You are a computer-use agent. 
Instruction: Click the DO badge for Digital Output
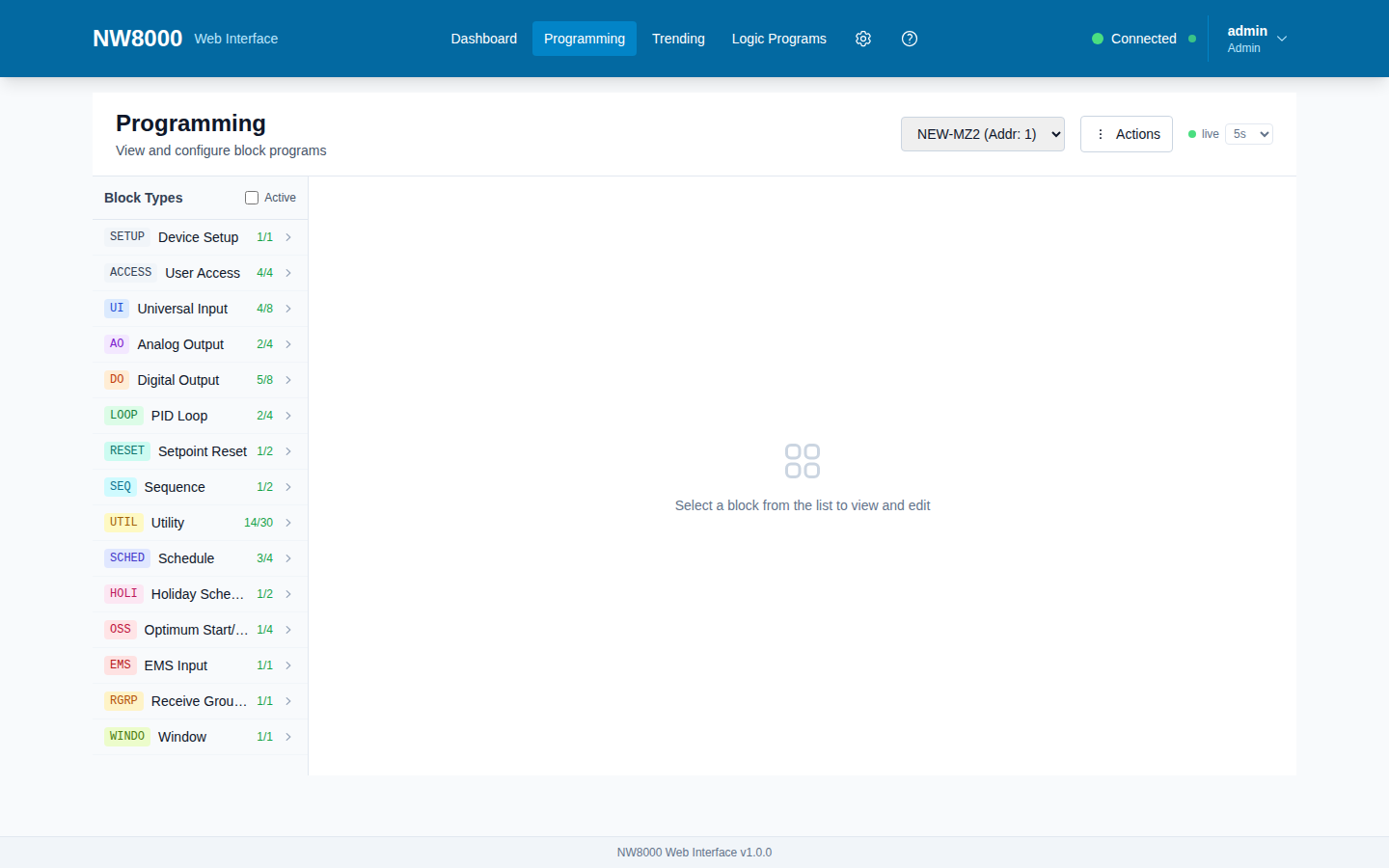pyautogui.click(x=117, y=379)
